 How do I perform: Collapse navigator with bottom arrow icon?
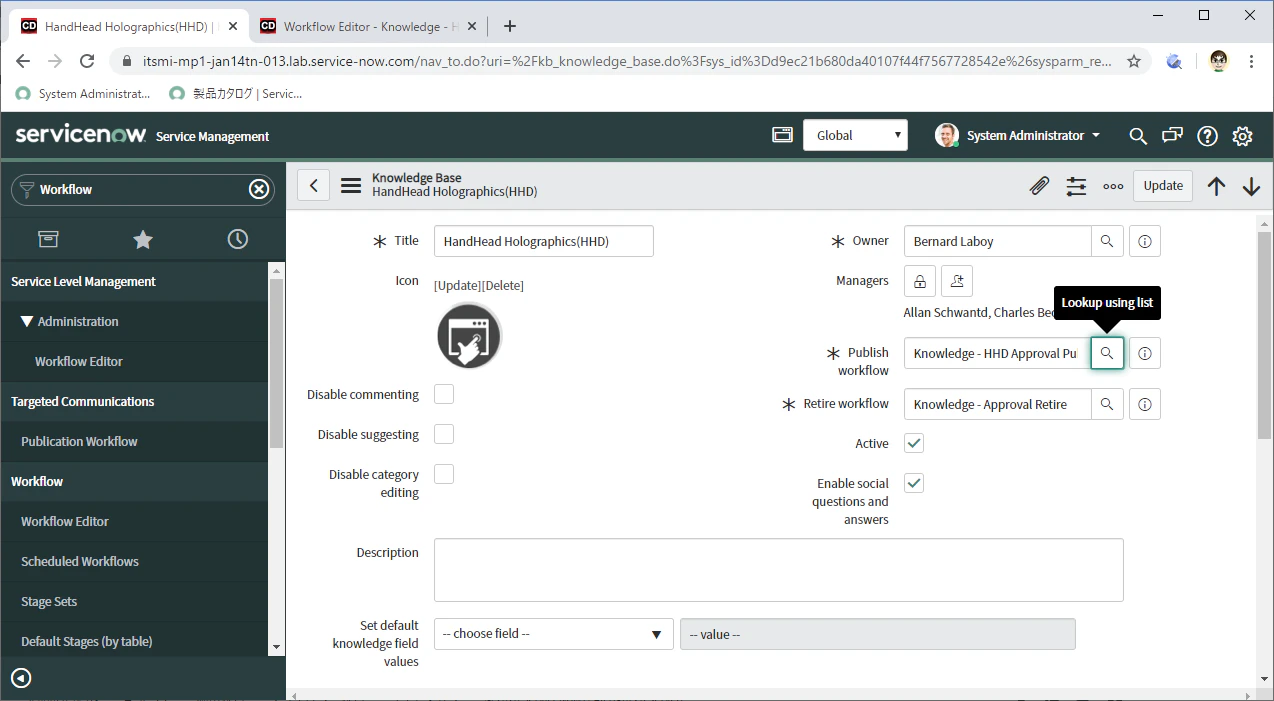tap(21, 679)
